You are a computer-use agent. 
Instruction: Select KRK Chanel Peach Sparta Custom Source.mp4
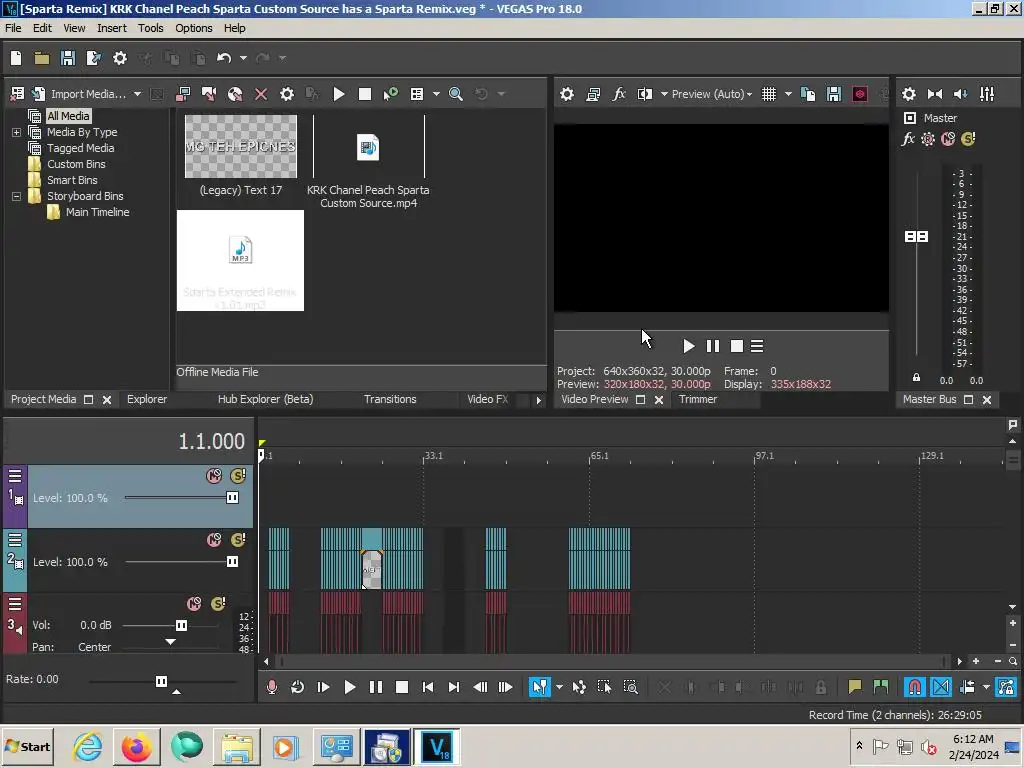tap(368, 160)
